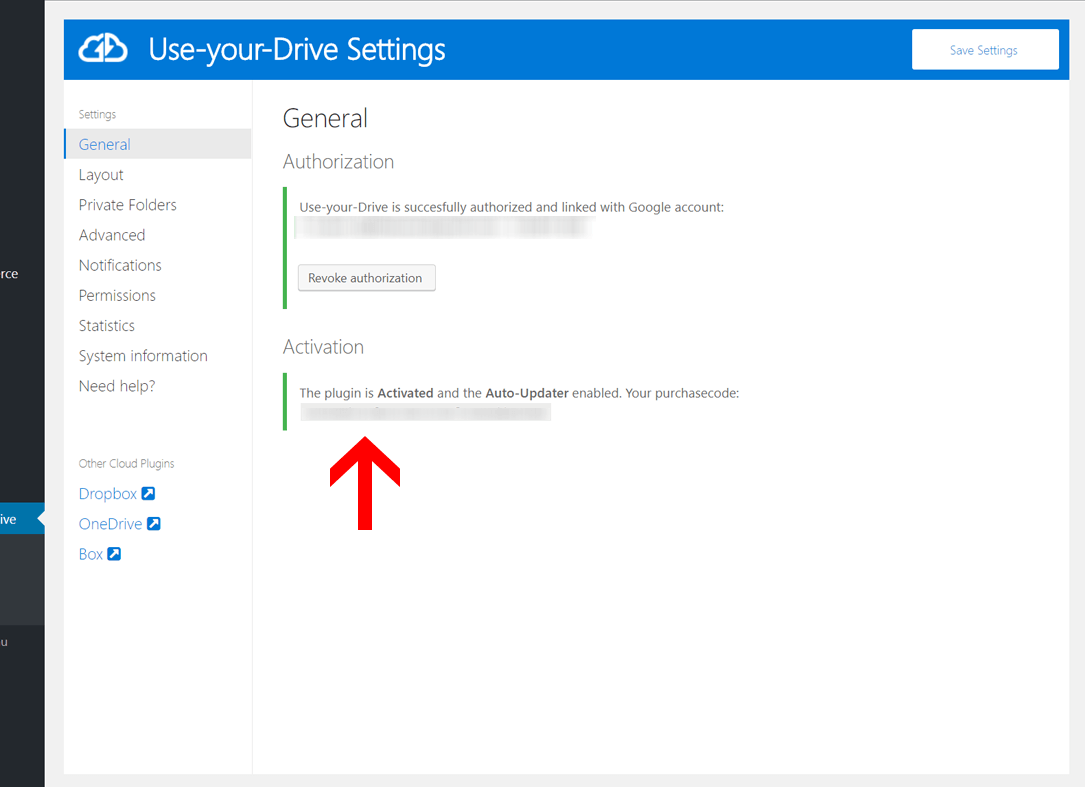Image resolution: width=1085 pixels, height=787 pixels.
Task: Open the Dropbox external link icon
Action: [148, 494]
